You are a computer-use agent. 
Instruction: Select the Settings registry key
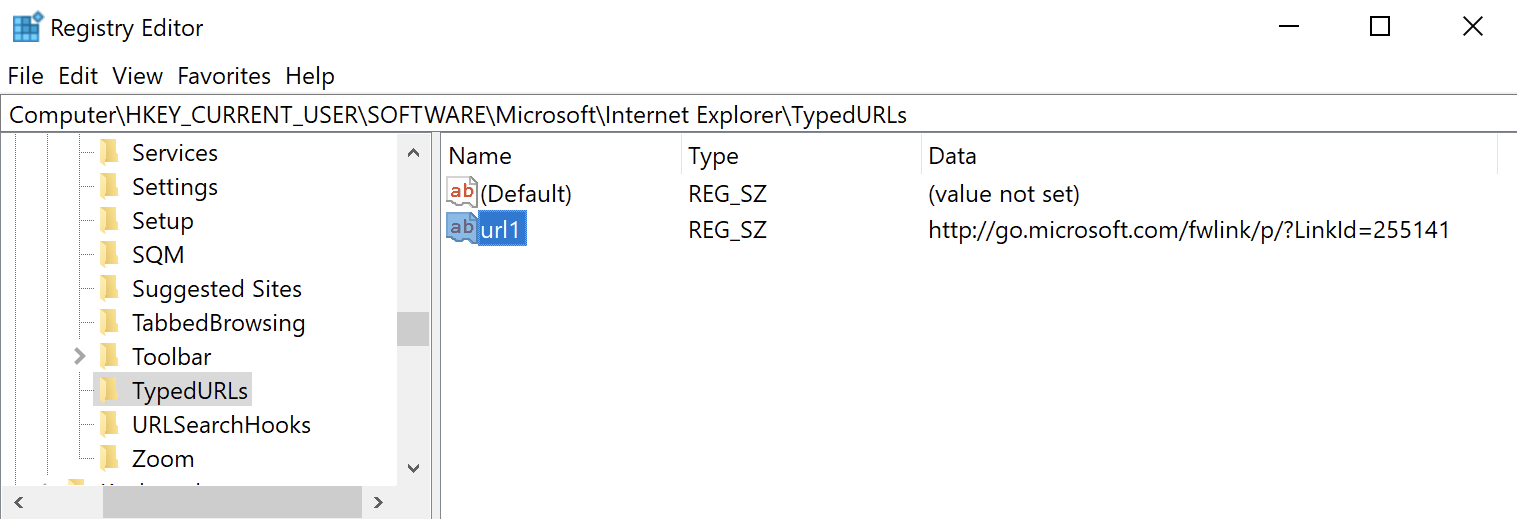(x=175, y=187)
